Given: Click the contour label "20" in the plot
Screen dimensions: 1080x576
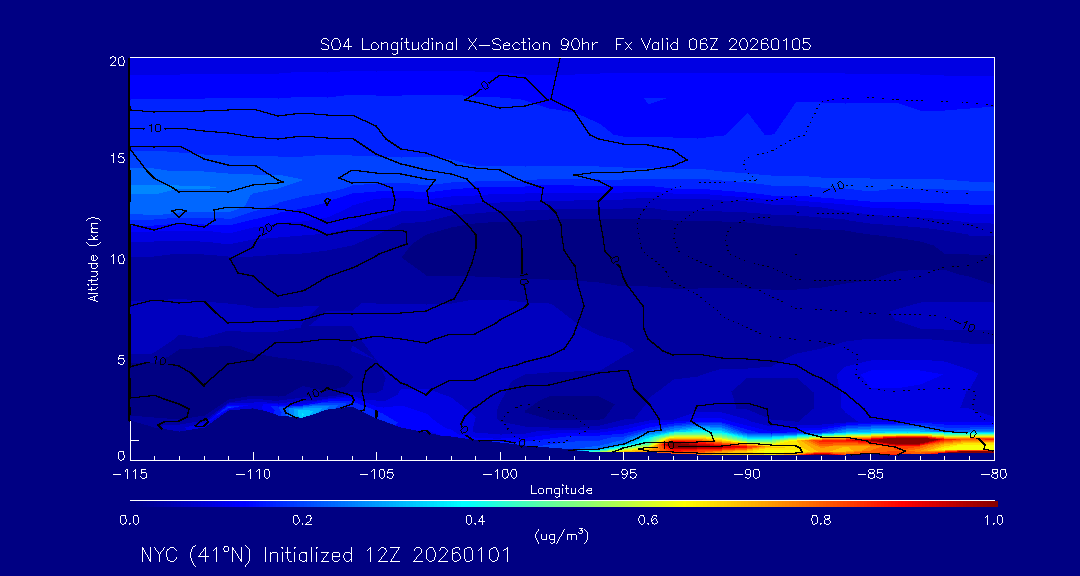Looking at the screenshot, I should coord(267,231).
